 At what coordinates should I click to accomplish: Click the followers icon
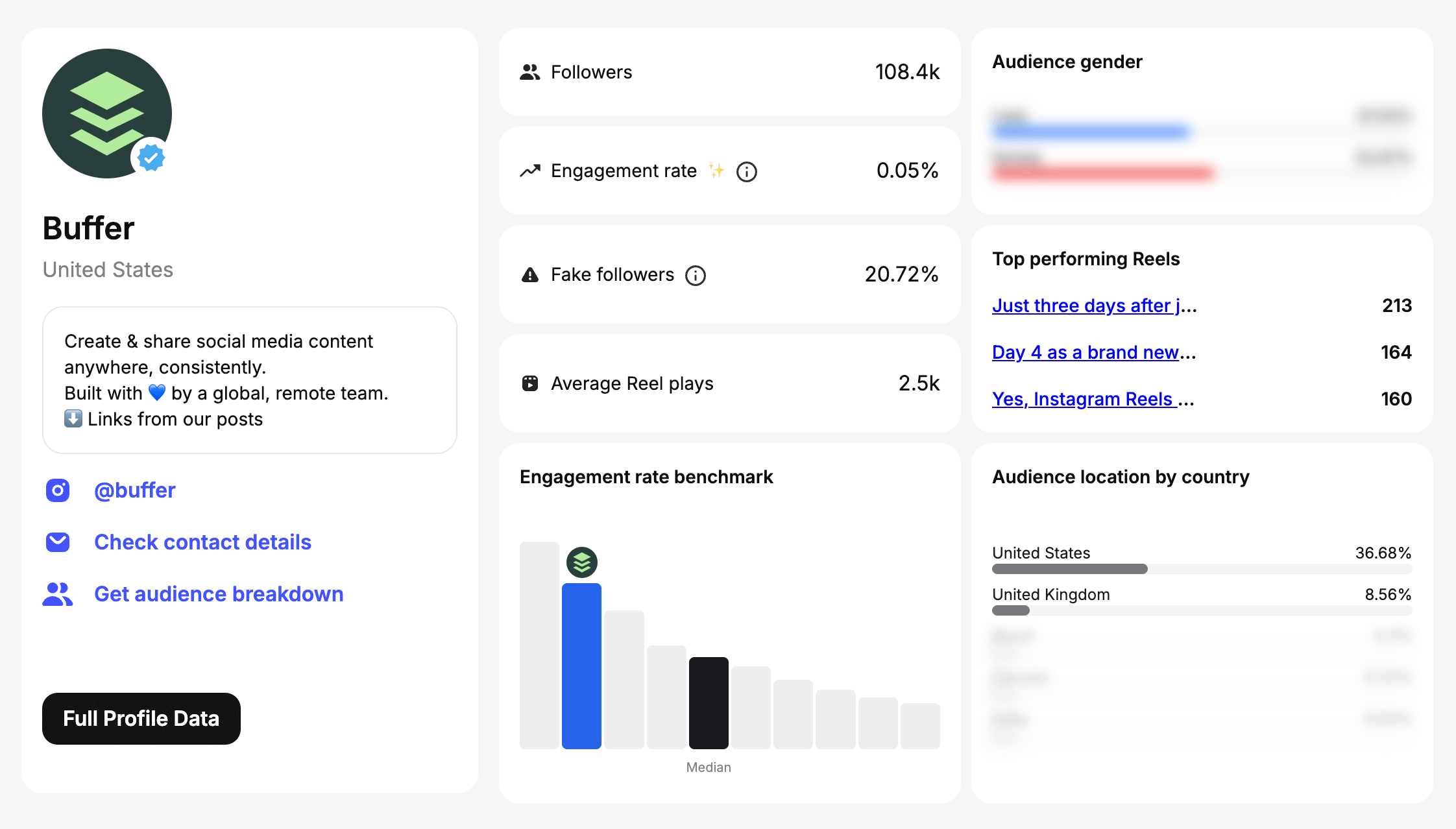[x=529, y=72]
